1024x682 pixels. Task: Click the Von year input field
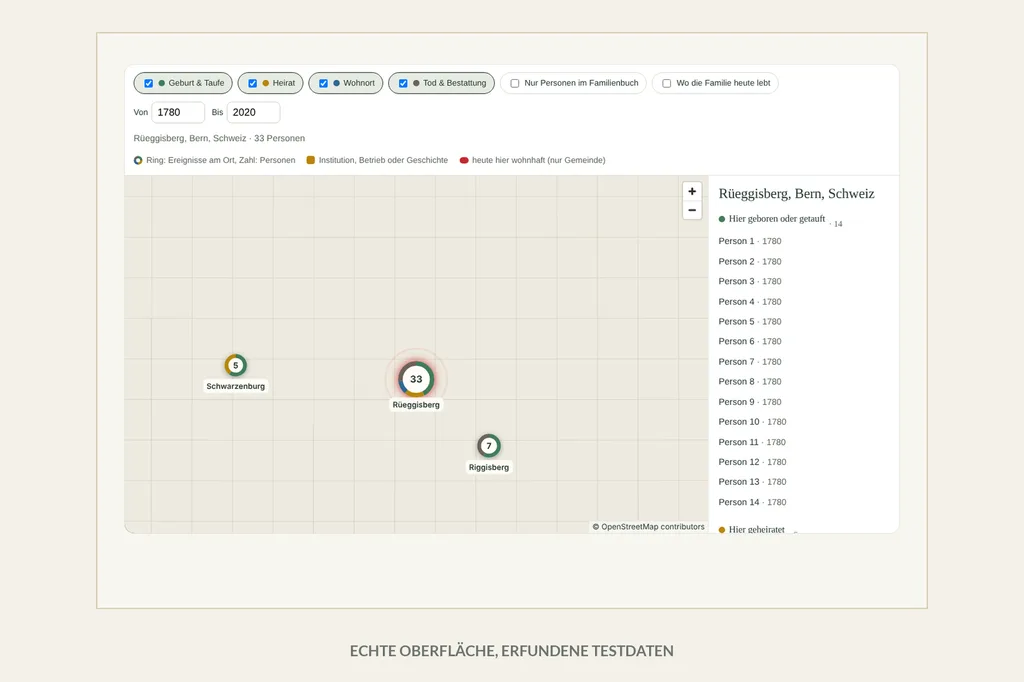[x=178, y=112]
